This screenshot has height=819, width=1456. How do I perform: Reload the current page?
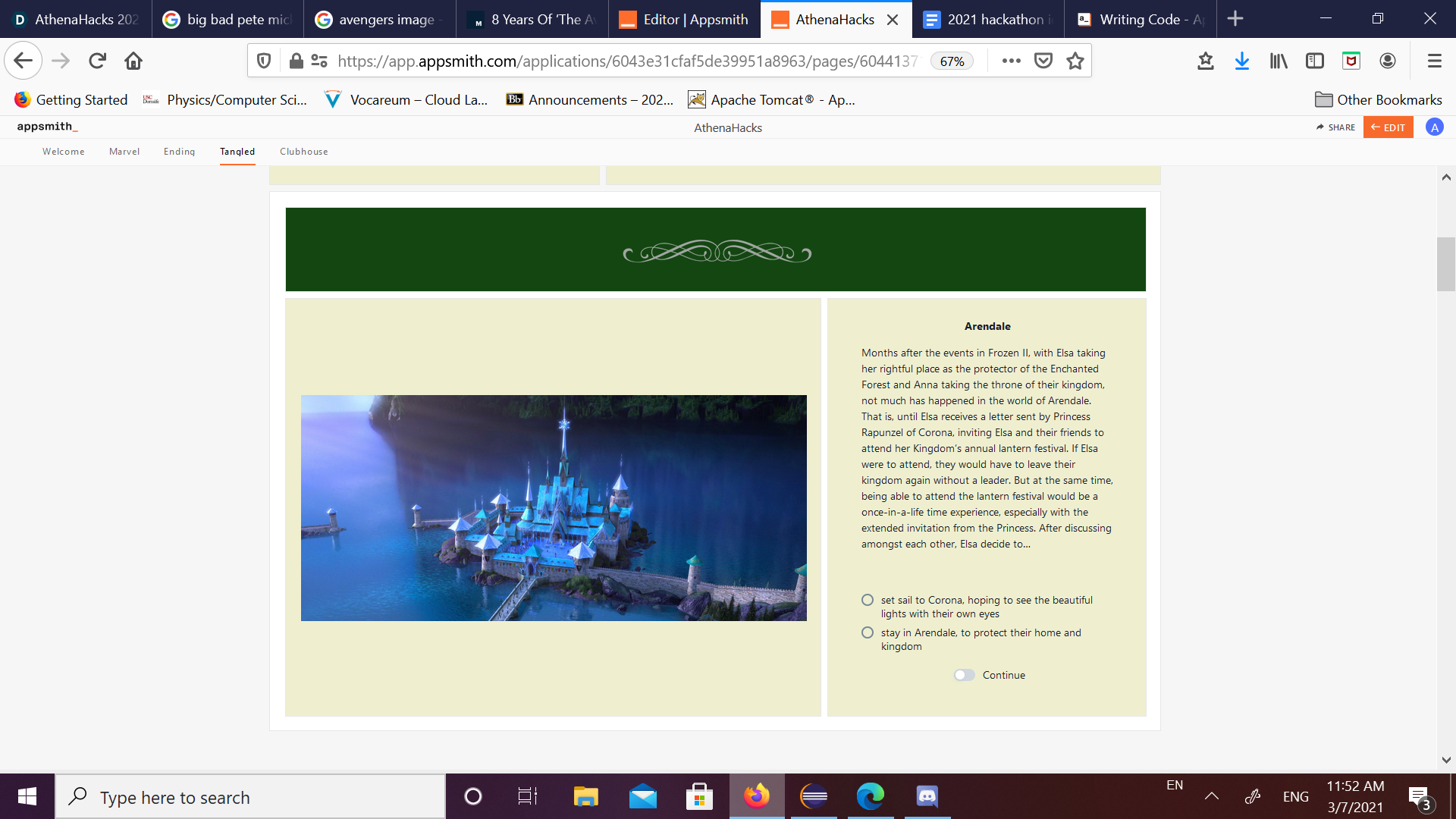tap(97, 61)
